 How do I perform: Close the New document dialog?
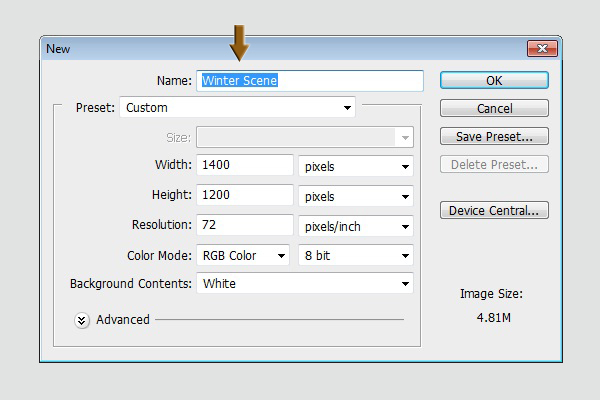[540, 48]
